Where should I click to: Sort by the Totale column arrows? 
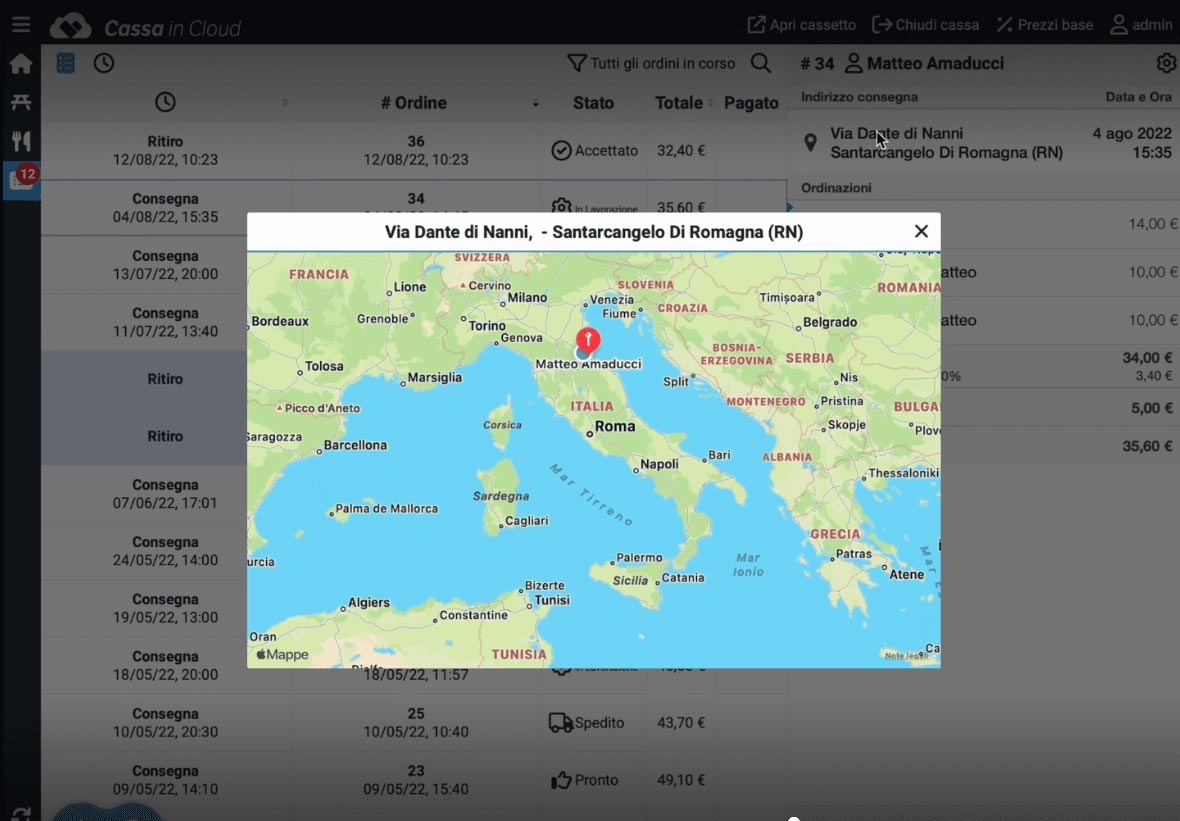tap(710, 102)
